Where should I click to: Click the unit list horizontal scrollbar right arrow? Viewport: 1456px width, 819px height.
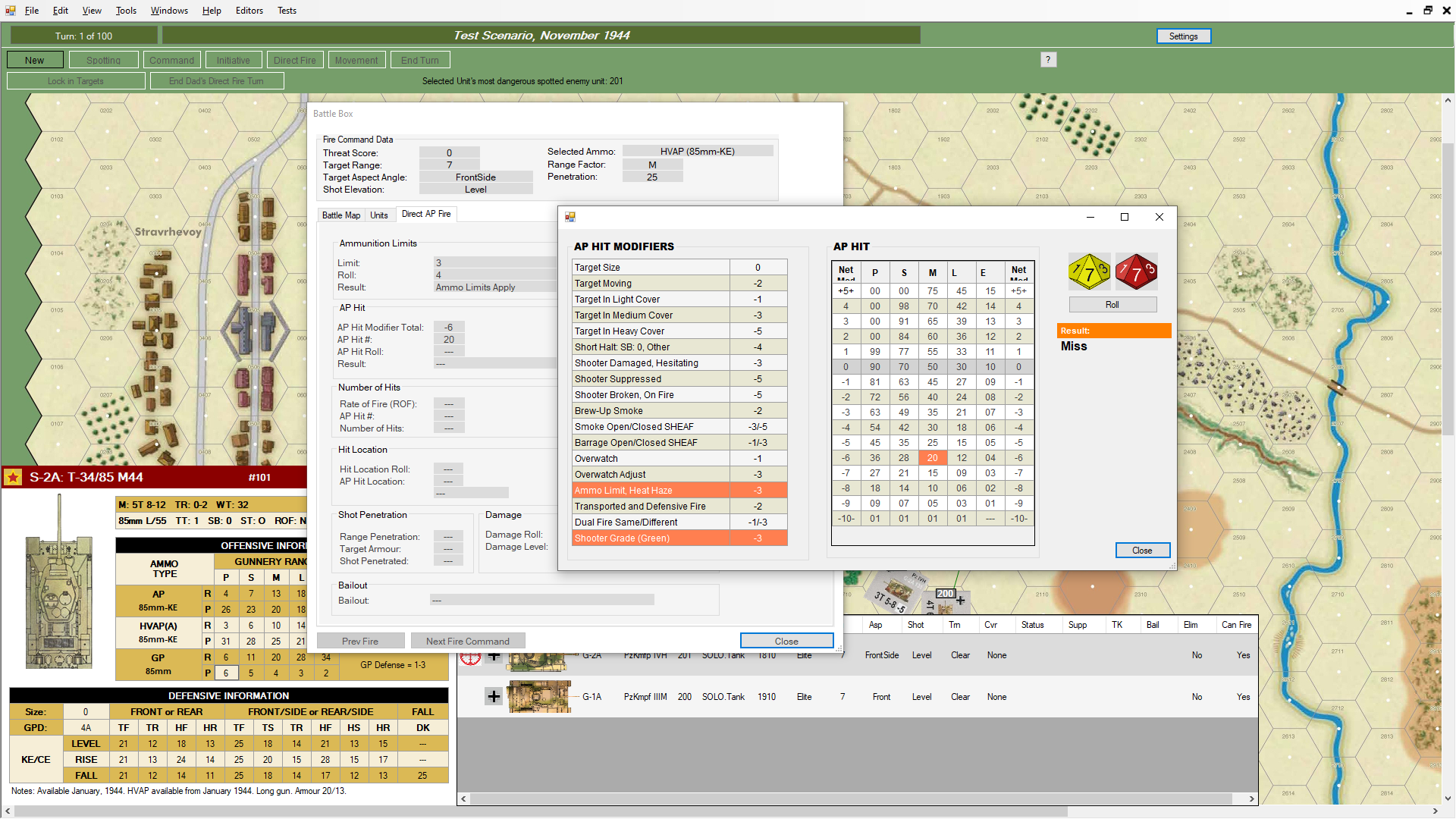point(1252,799)
